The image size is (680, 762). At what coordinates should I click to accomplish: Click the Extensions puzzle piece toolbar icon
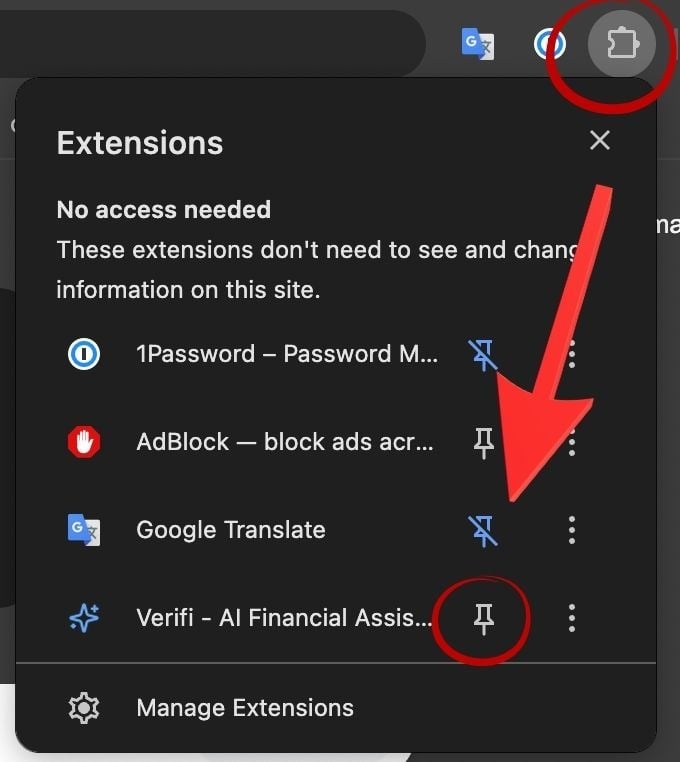click(x=622, y=44)
